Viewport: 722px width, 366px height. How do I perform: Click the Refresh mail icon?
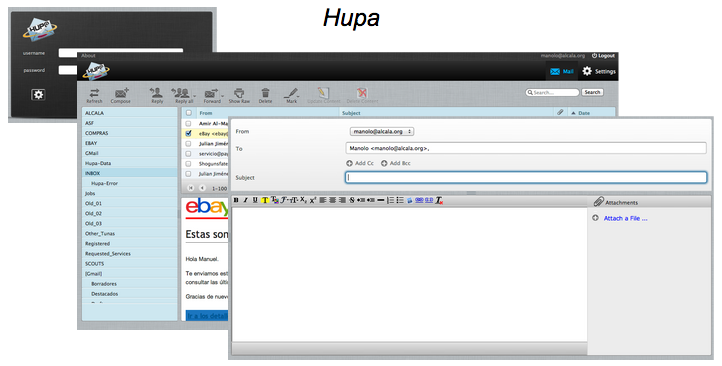(x=94, y=93)
